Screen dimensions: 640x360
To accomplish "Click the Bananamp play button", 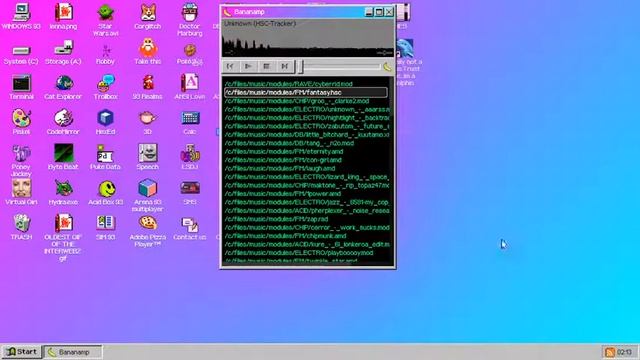I will click(x=248, y=66).
